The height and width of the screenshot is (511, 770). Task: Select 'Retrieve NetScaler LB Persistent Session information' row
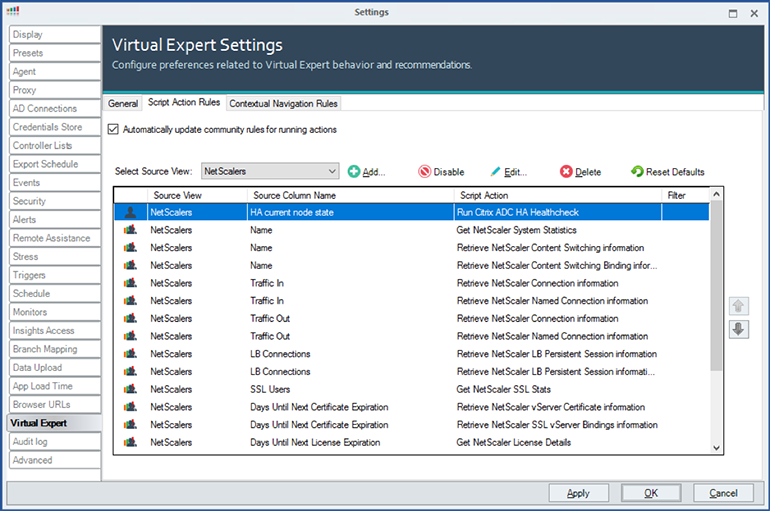(412, 353)
